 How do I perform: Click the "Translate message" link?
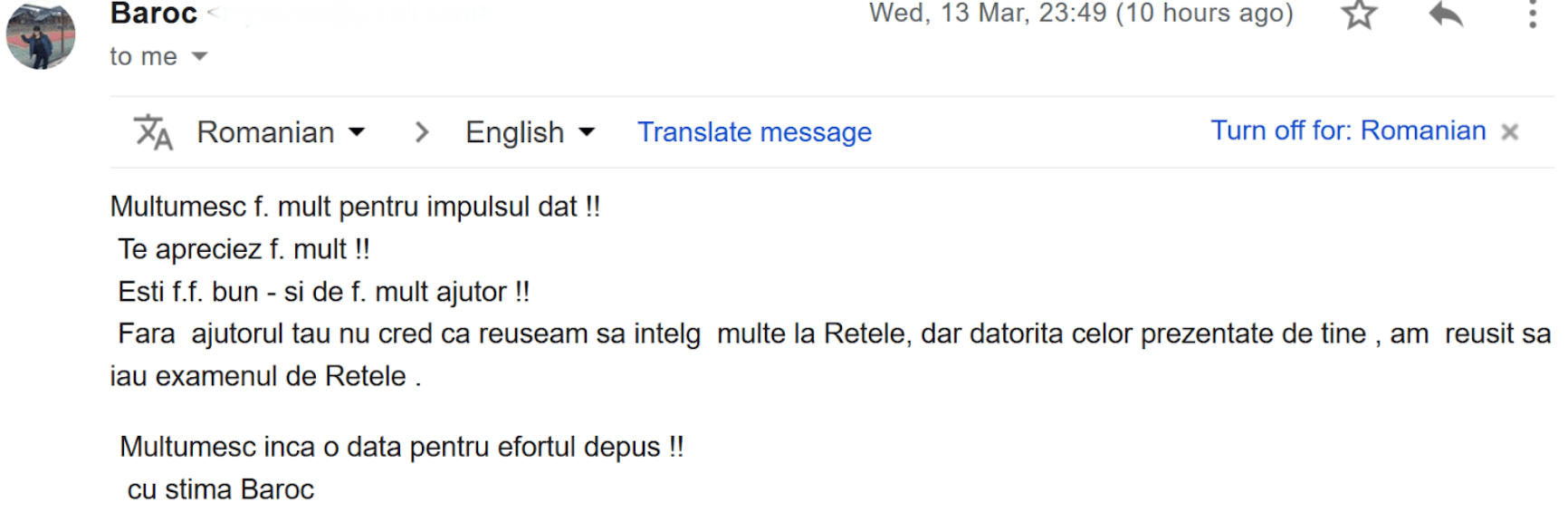(x=754, y=132)
